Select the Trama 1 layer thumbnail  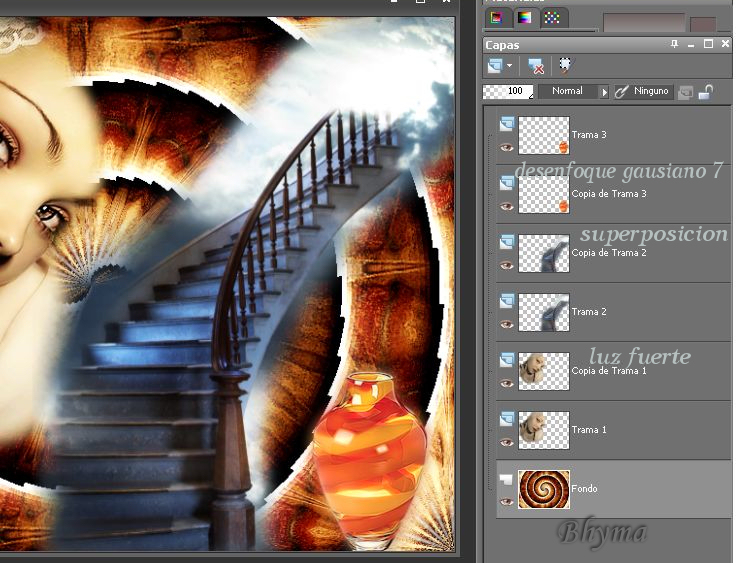pos(544,431)
